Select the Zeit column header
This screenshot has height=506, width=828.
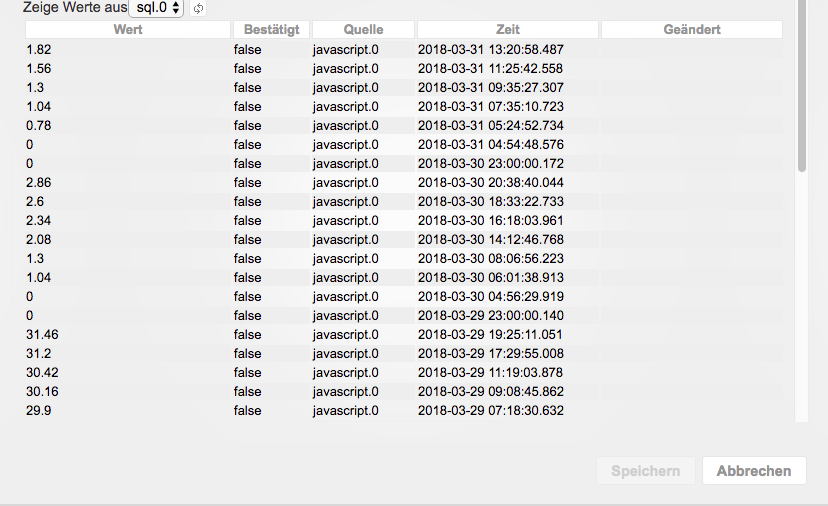point(507,30)
